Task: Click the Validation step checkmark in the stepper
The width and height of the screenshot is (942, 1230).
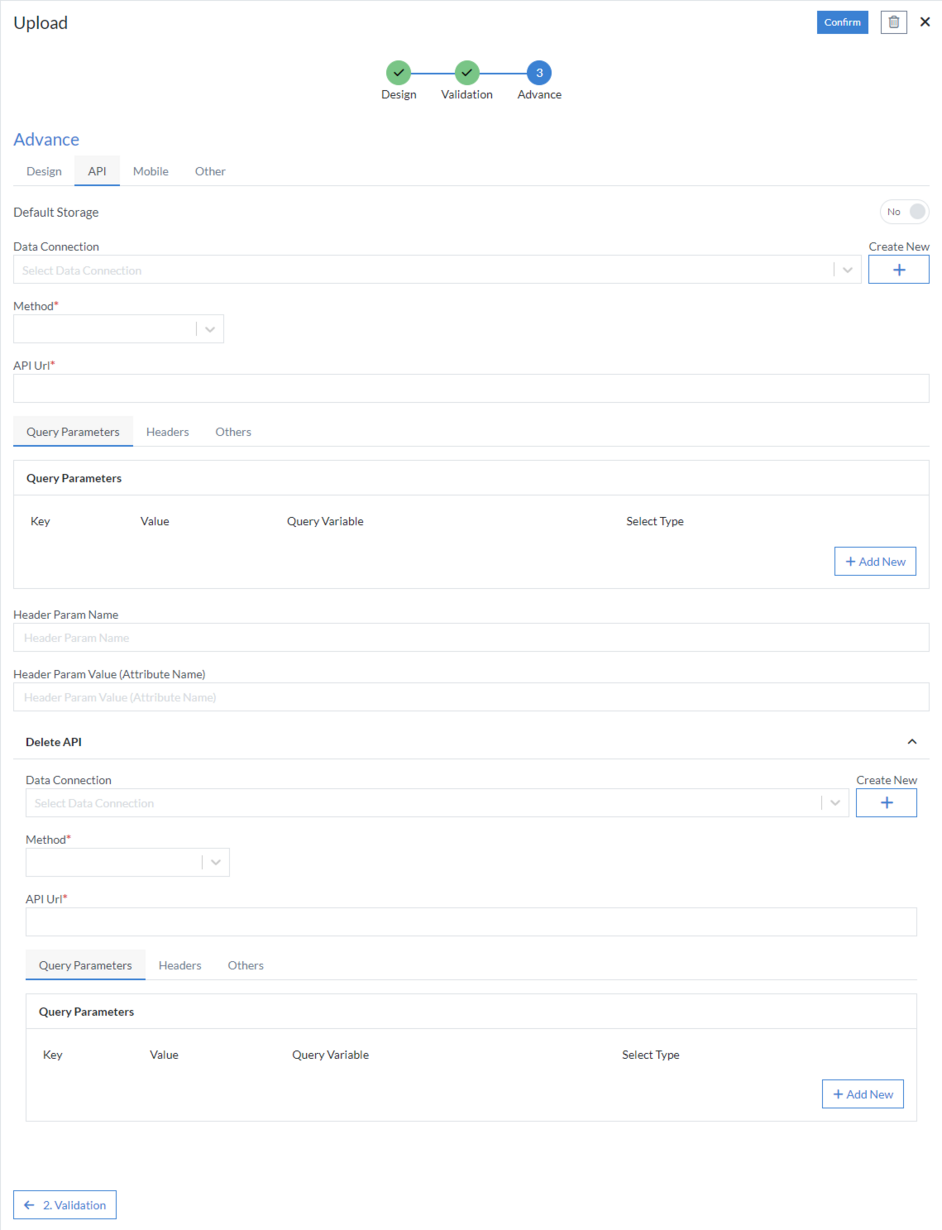Action: [x=466, y=73]
